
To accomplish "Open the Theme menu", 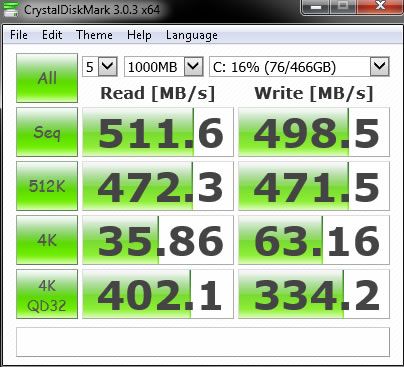I will tap(94, 35).
